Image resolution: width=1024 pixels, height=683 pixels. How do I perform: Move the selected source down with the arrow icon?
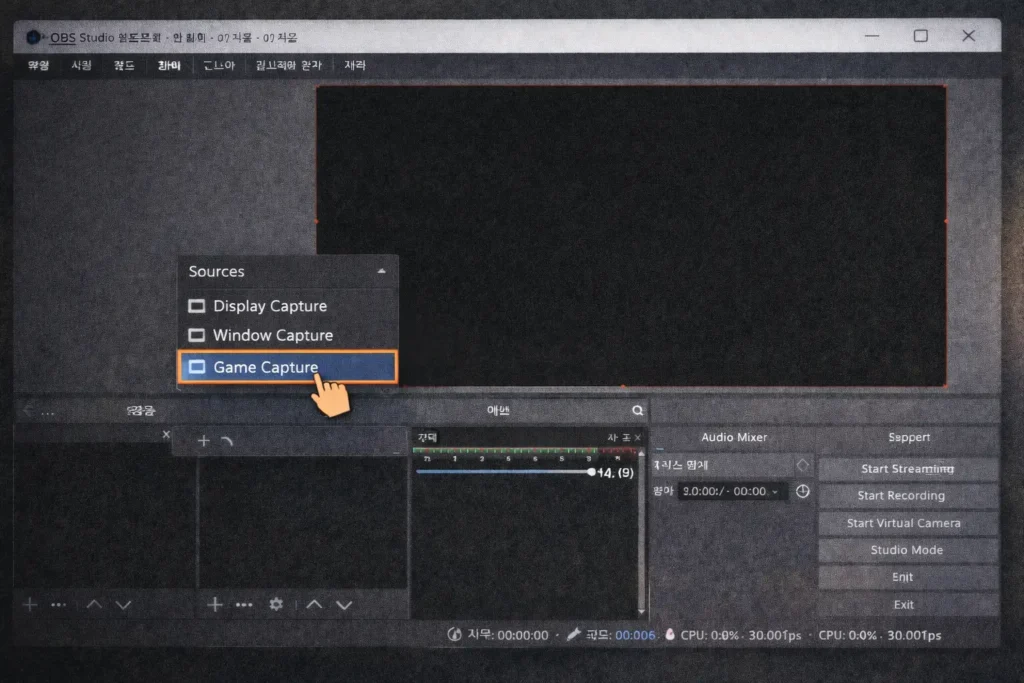coord(344,604)
